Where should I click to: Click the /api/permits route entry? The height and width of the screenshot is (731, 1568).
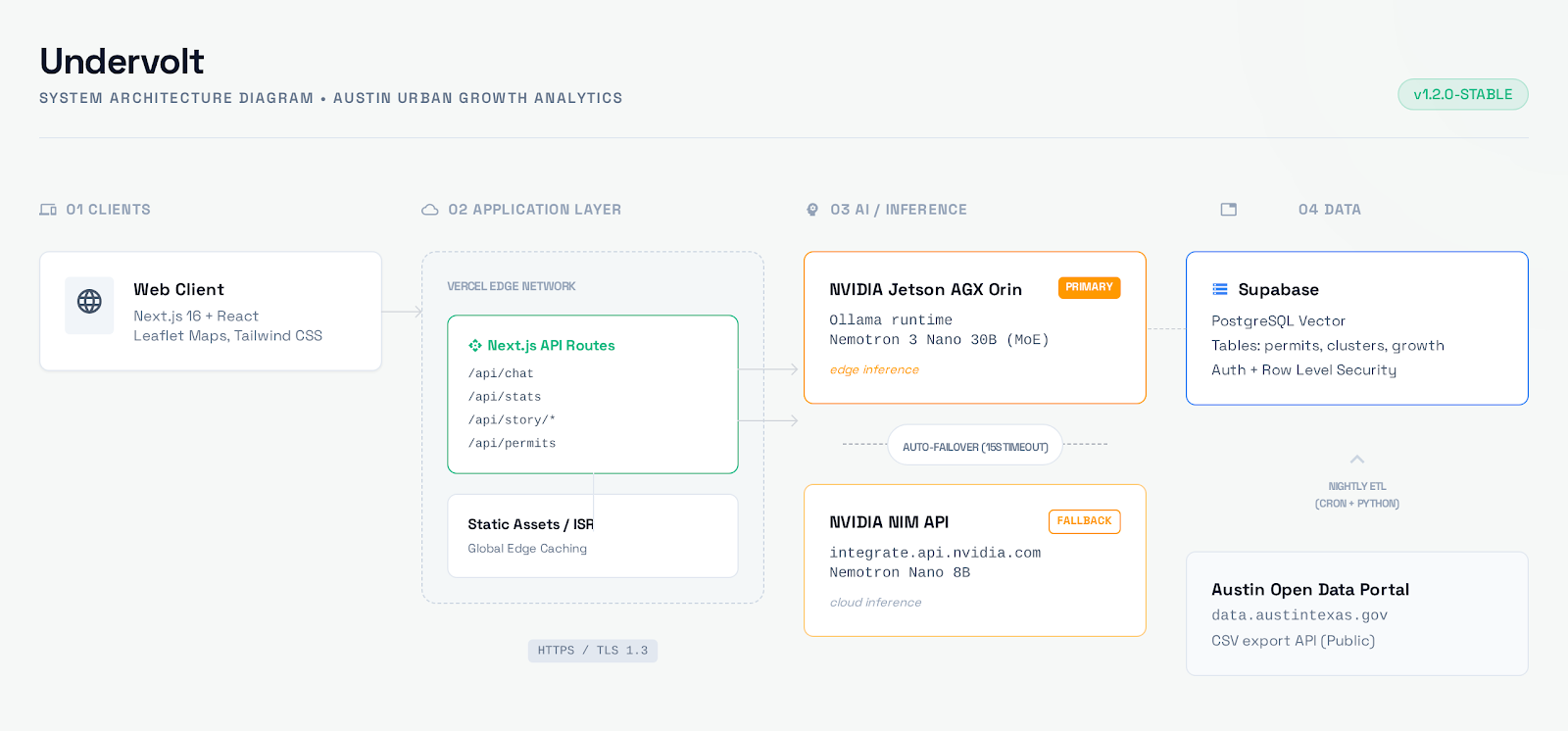click(x=512, y=444)
